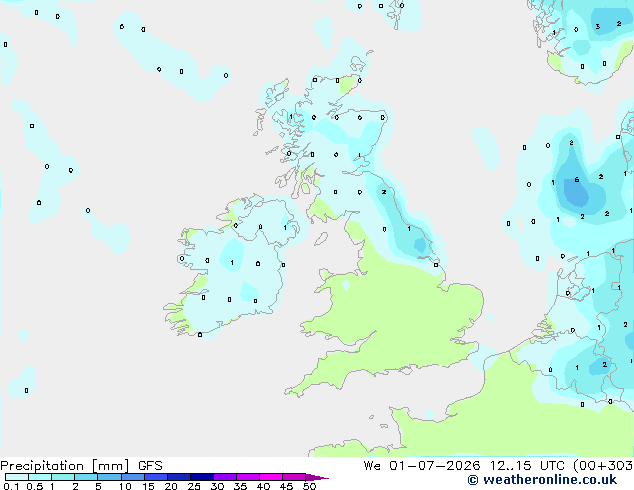
Task: Pick the 10–15 mm legend swatch
Action: click(132, 477)
